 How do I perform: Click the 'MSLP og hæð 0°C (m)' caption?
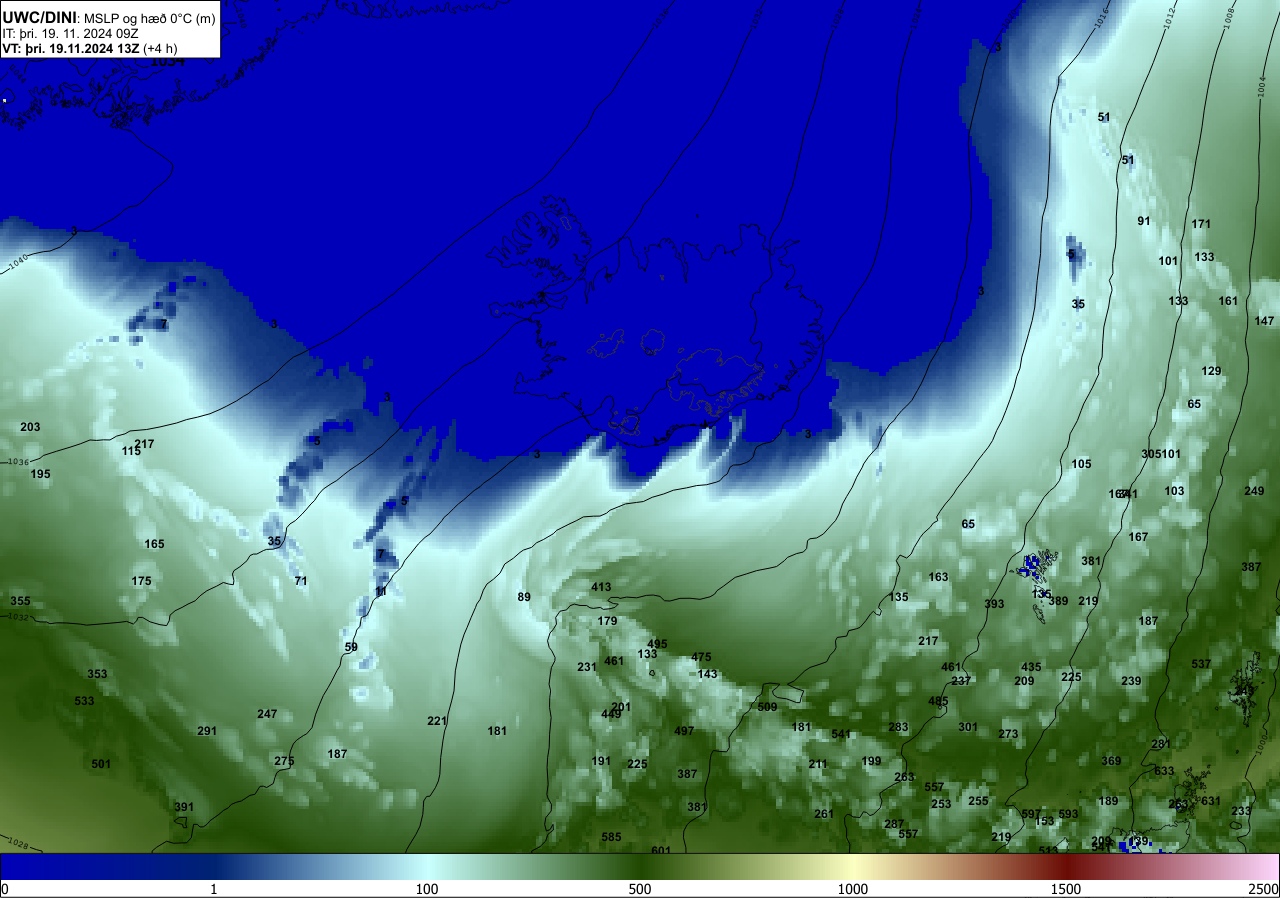tap(149, 18)
